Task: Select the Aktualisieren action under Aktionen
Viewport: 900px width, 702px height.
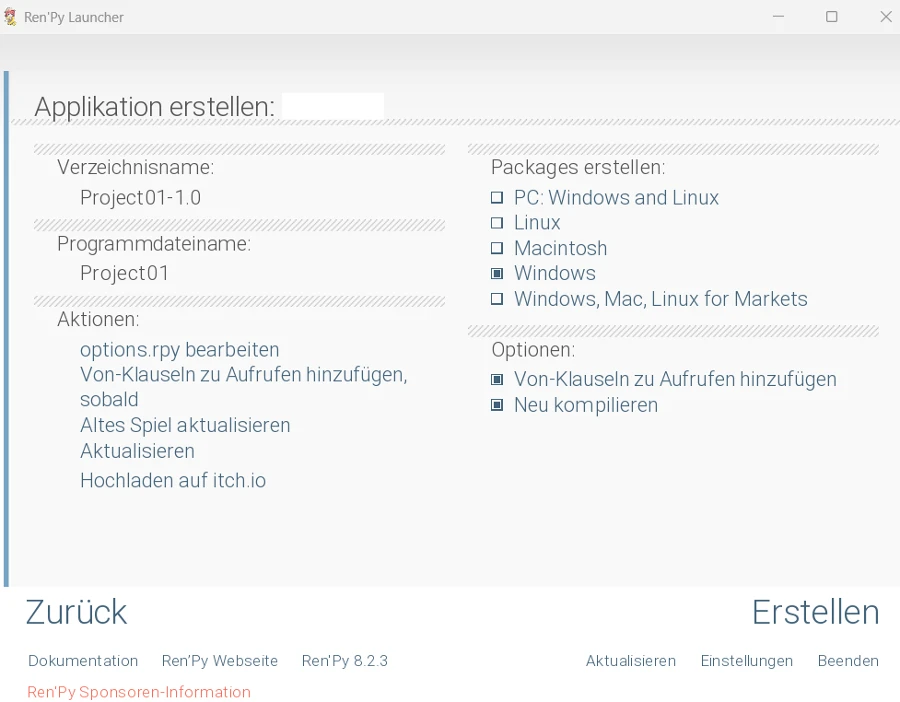Action: pos(137,451)
